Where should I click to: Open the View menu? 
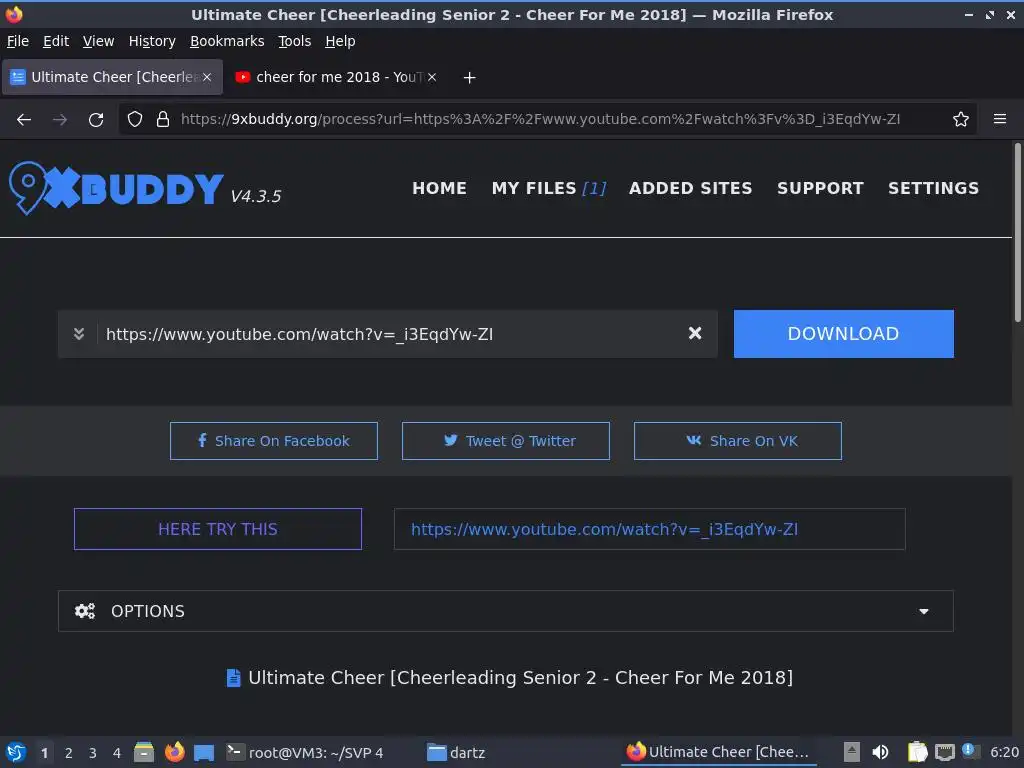99,41
